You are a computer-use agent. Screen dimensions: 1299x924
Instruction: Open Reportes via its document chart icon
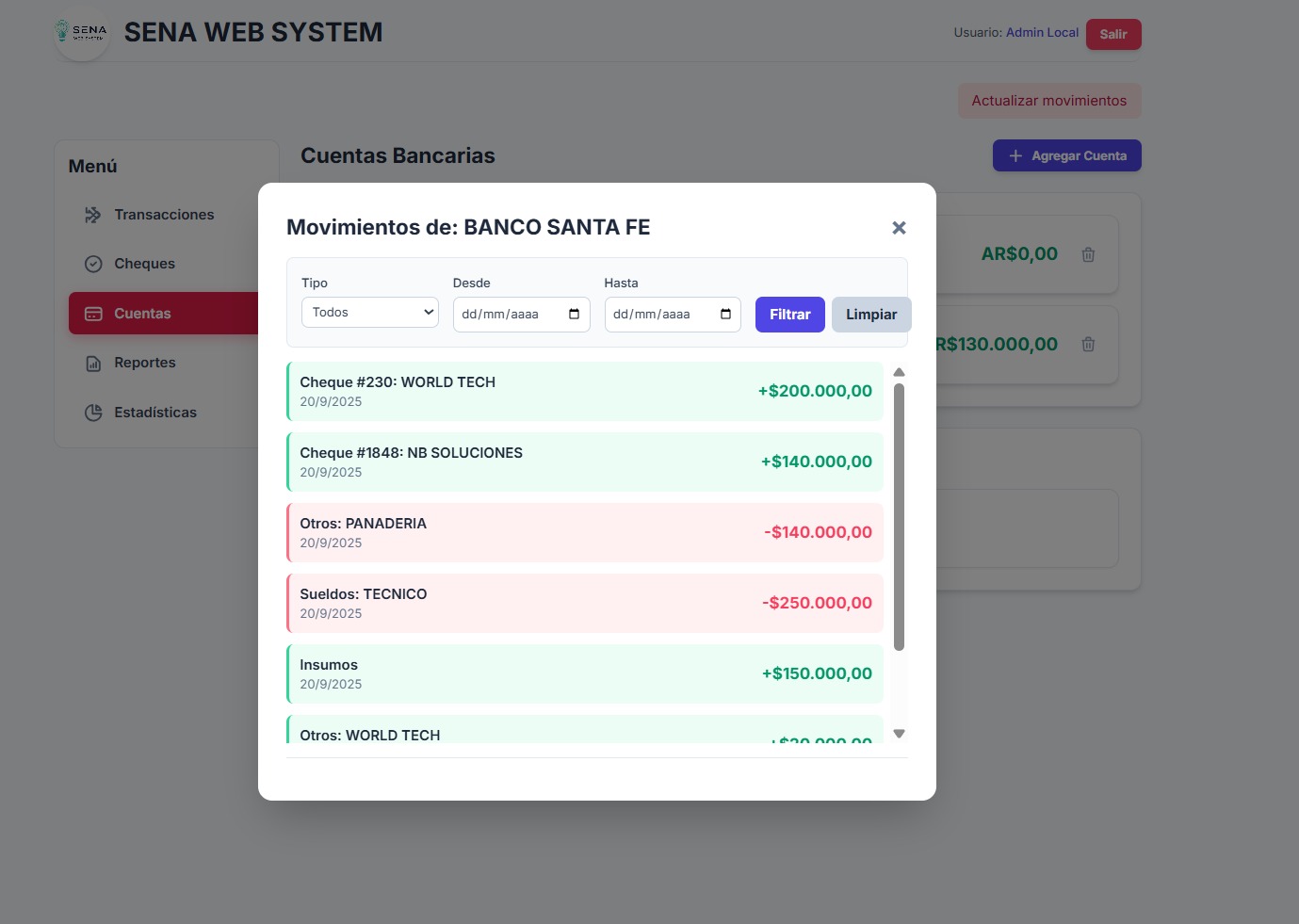[93, 362]
